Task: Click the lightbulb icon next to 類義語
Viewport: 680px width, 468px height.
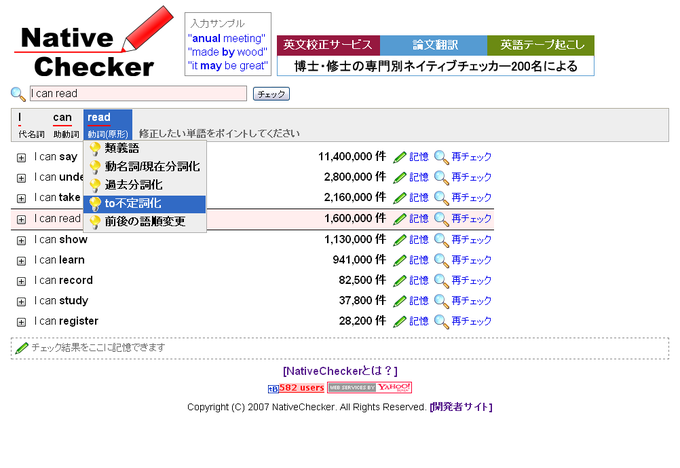Action: click(x=95, y=149)
